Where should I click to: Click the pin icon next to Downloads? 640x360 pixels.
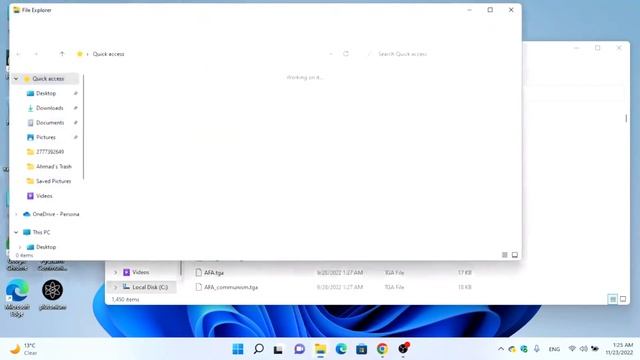(x=76, y=108)
